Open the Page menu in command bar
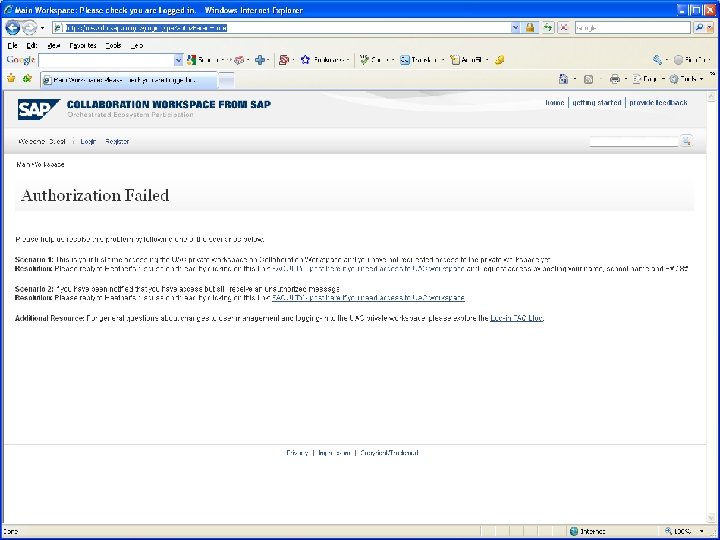 coord(648,79)
